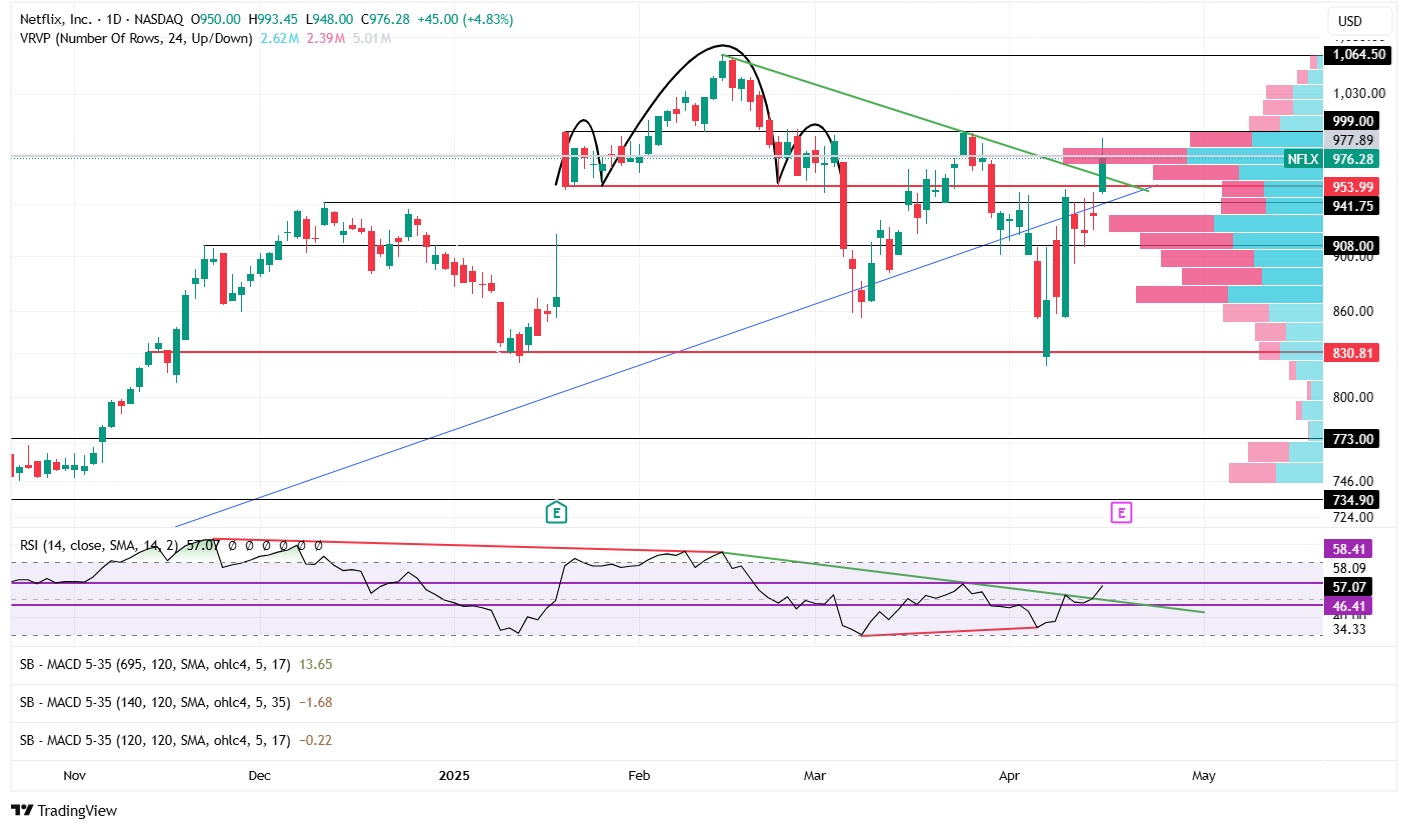Select the SB - MACD 5-35 (140) legend

pyautogui.click(x=155, y=702)
